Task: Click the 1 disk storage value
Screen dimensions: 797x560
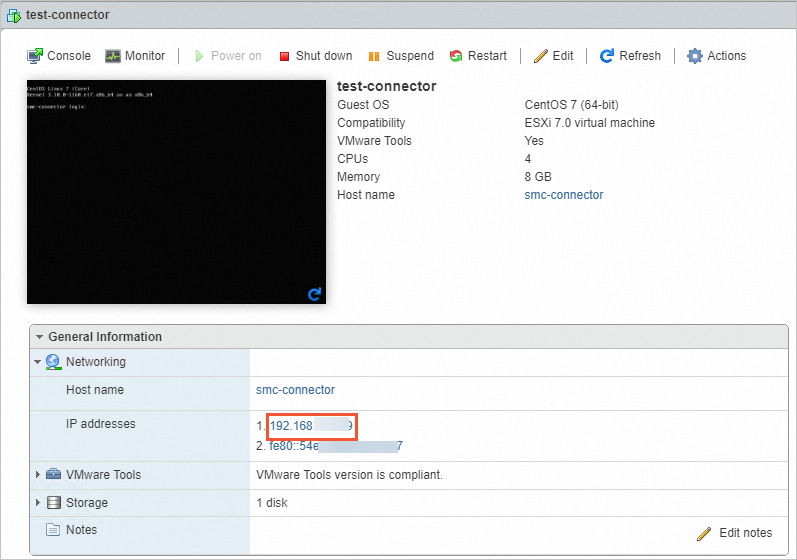Action: [x=272, y=503]
